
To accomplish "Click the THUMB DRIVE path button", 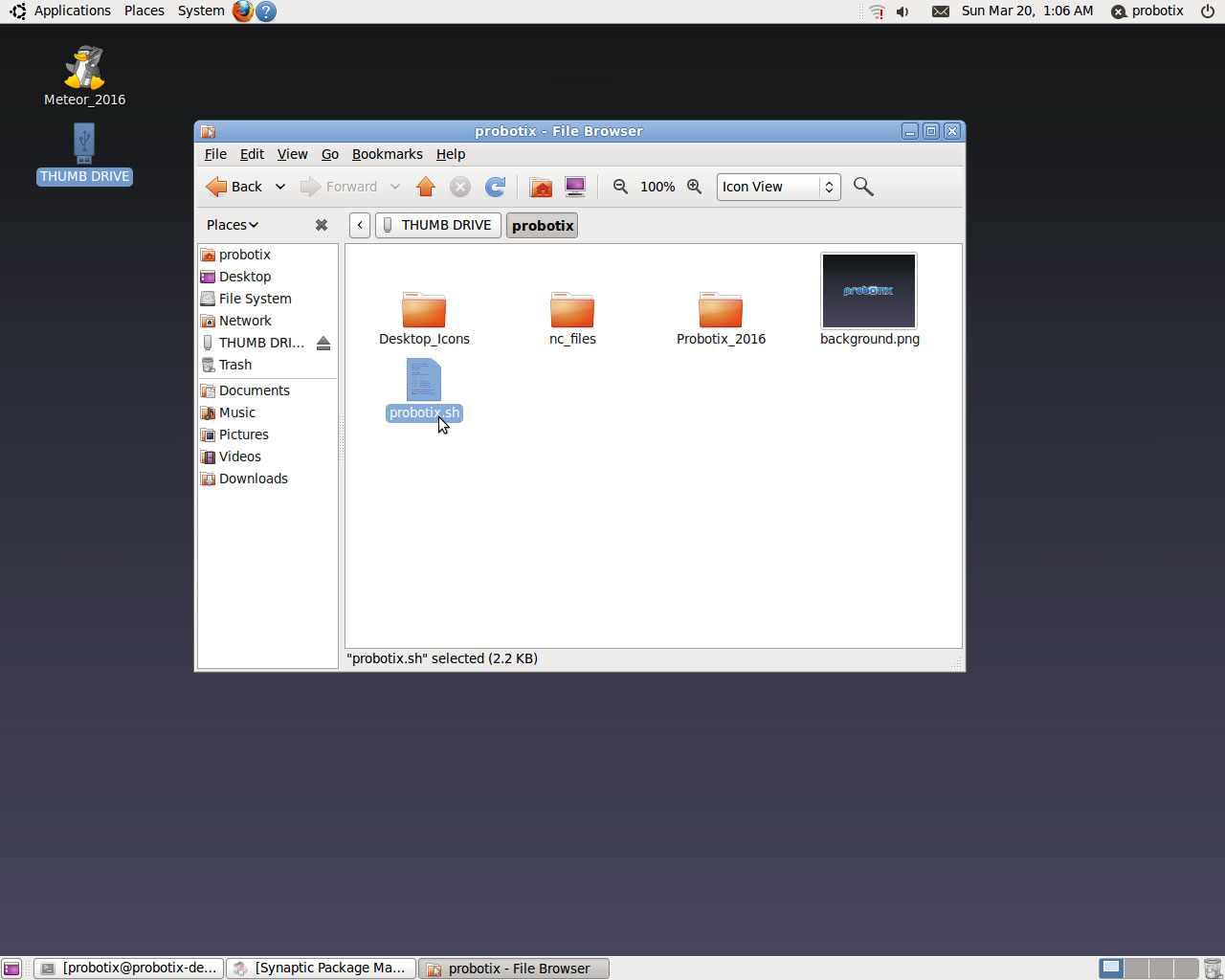I will click(x=437, y=225).
